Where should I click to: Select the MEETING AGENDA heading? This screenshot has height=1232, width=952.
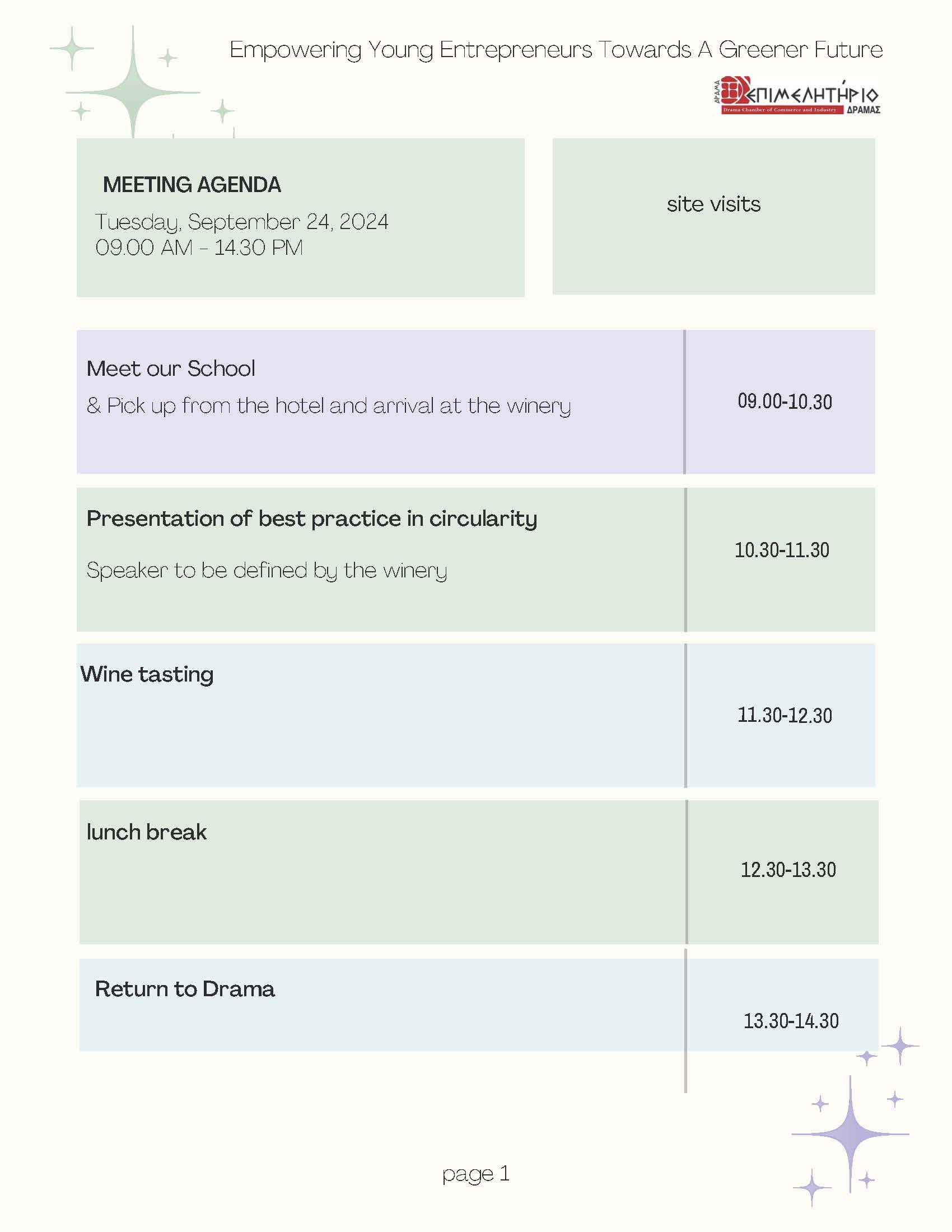192,185
